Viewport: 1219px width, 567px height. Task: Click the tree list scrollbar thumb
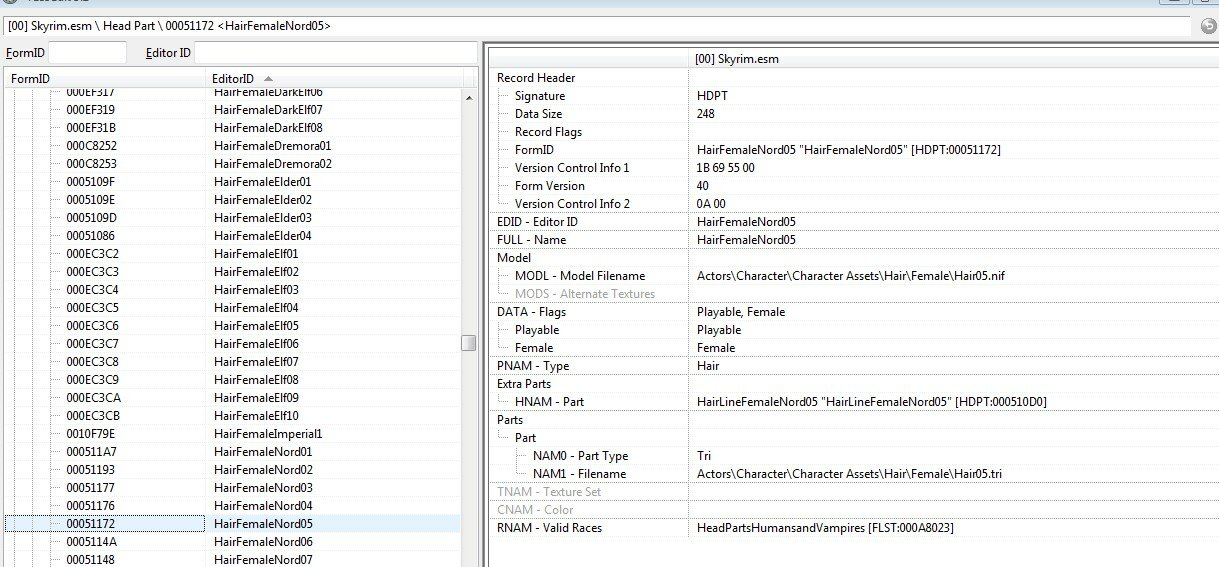(468, 342)
